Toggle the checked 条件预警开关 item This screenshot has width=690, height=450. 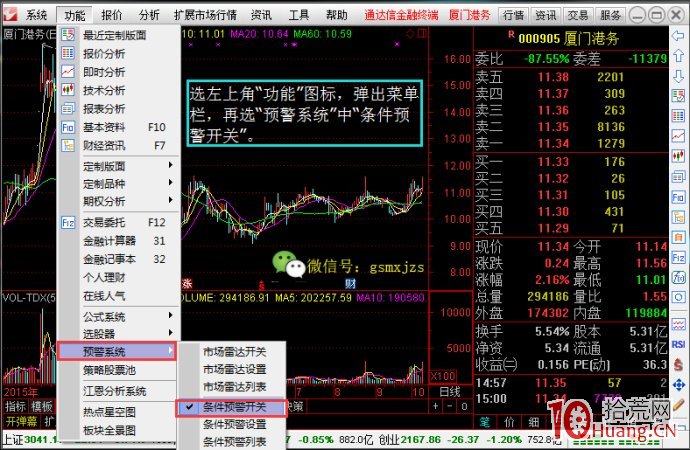[231, 408]
